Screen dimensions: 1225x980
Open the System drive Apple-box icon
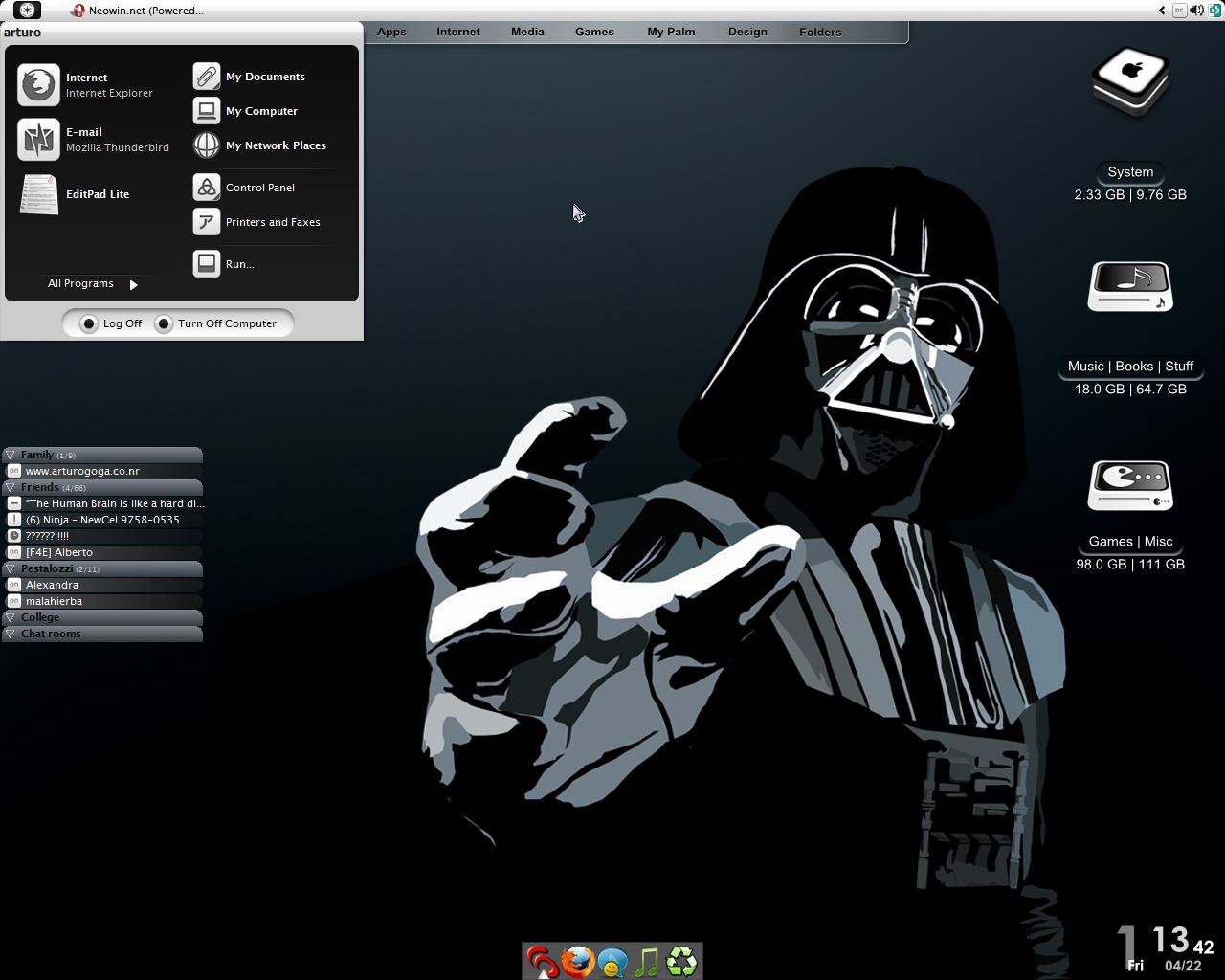pyautogui.click(x=1130, y=81)
